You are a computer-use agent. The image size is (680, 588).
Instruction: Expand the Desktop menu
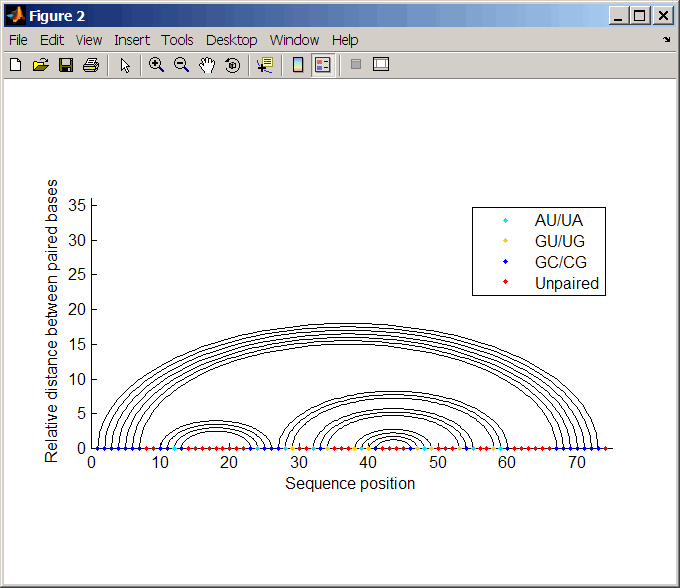click(x=231, y=40)
